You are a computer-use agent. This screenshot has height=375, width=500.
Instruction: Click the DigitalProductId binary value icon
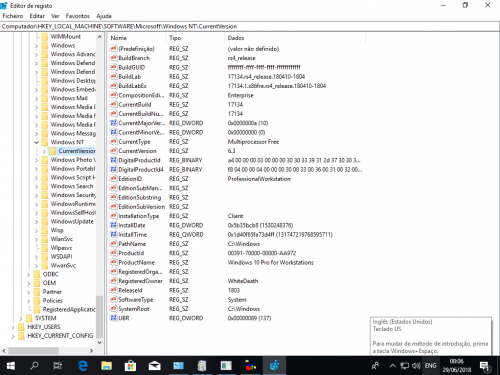click(114, 160)
